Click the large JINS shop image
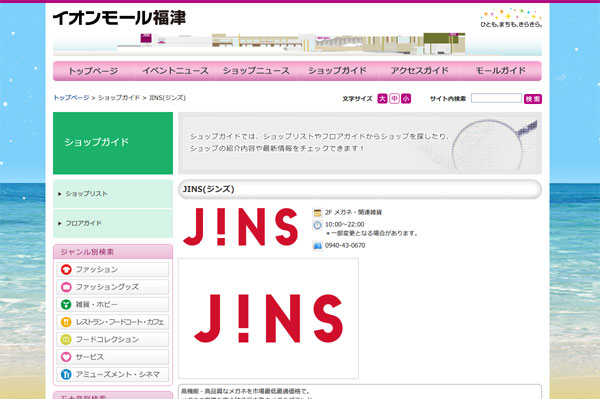 coord(268,318)
